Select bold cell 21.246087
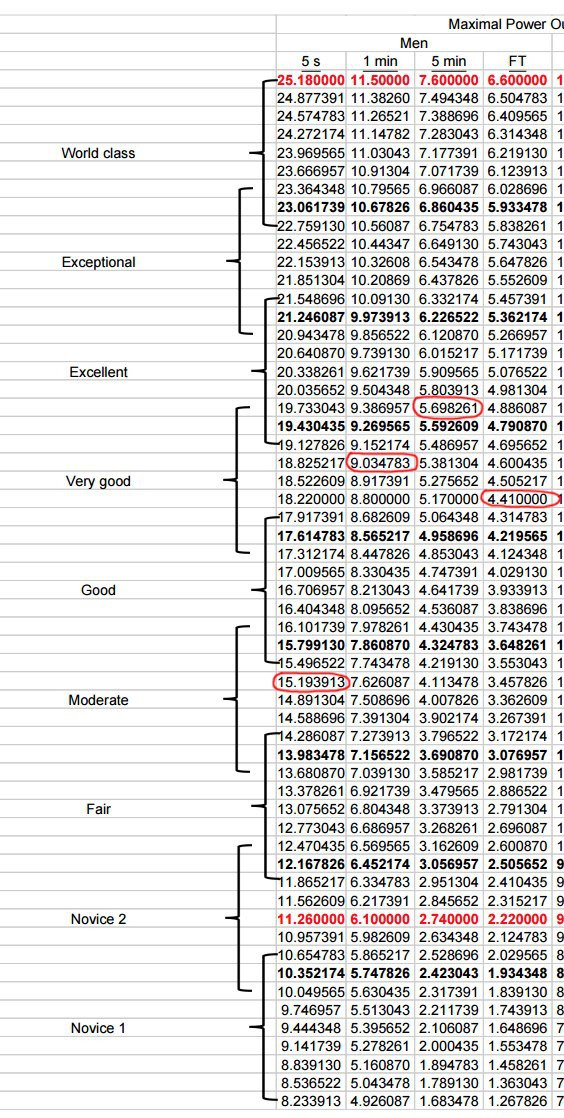Screen dimensions: 564x1118 (x=311, y=317)
